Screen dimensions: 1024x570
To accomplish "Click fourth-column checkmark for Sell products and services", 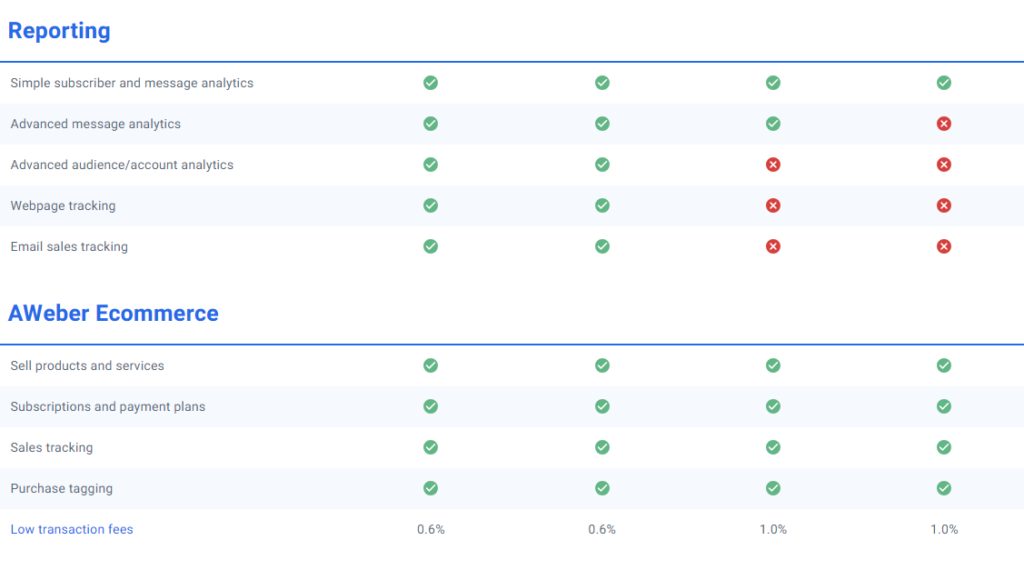I will (944, 366).
